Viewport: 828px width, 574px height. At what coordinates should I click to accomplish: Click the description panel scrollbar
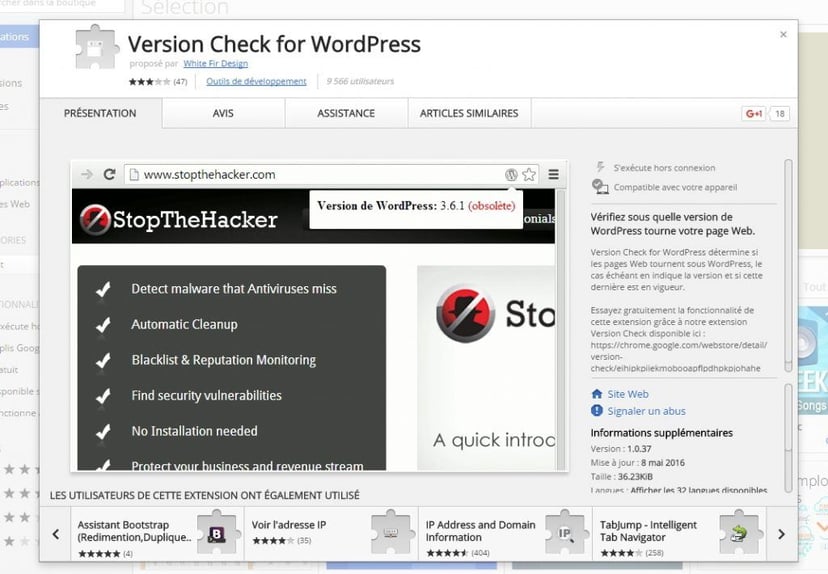788,266
